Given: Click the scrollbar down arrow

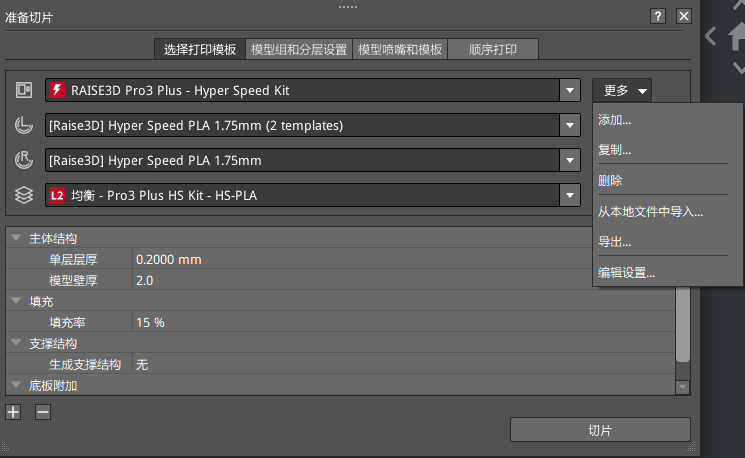Looking at the screenshot, I should click(683, 387).
